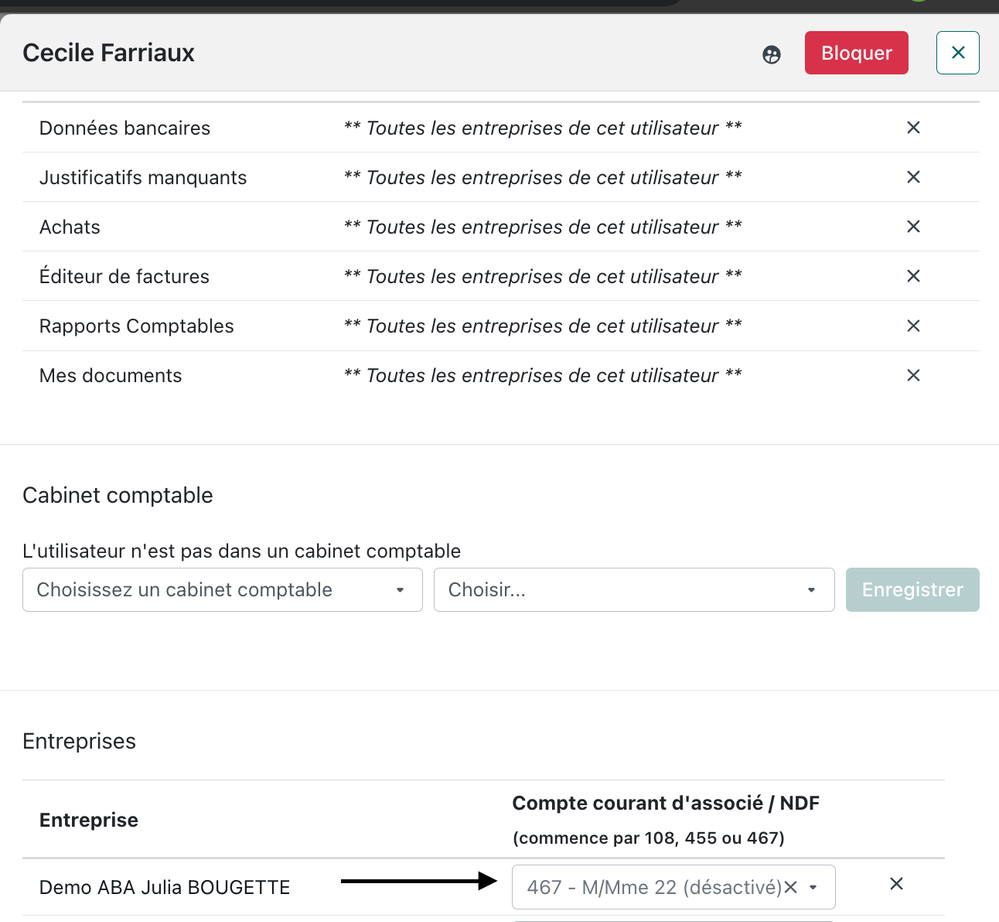Screen dimensions: 999x922
Task: Open the Choisissez un cabinet comptable dropdown
Action: tap(222, 590)
